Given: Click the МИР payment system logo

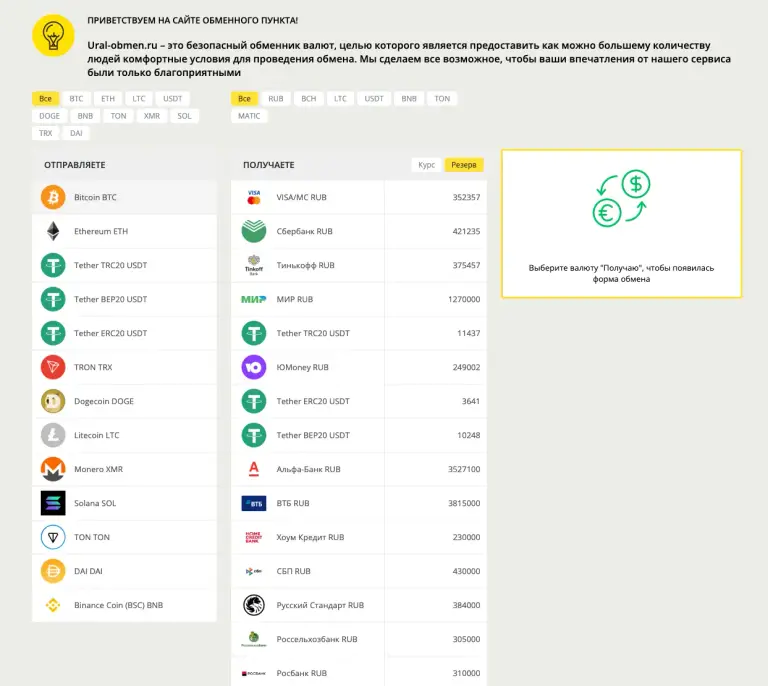Looking at the screenshot, I should (x=253, y=299).
